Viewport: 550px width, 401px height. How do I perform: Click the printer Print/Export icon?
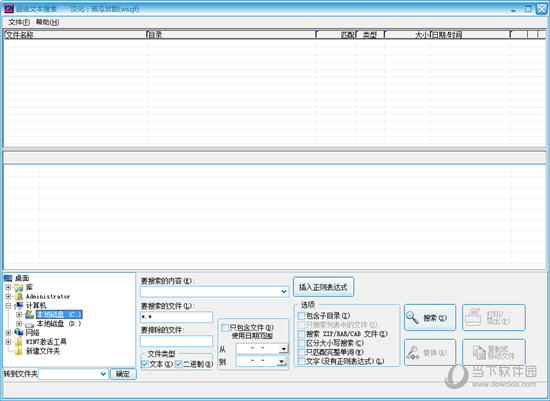point(474,317)
